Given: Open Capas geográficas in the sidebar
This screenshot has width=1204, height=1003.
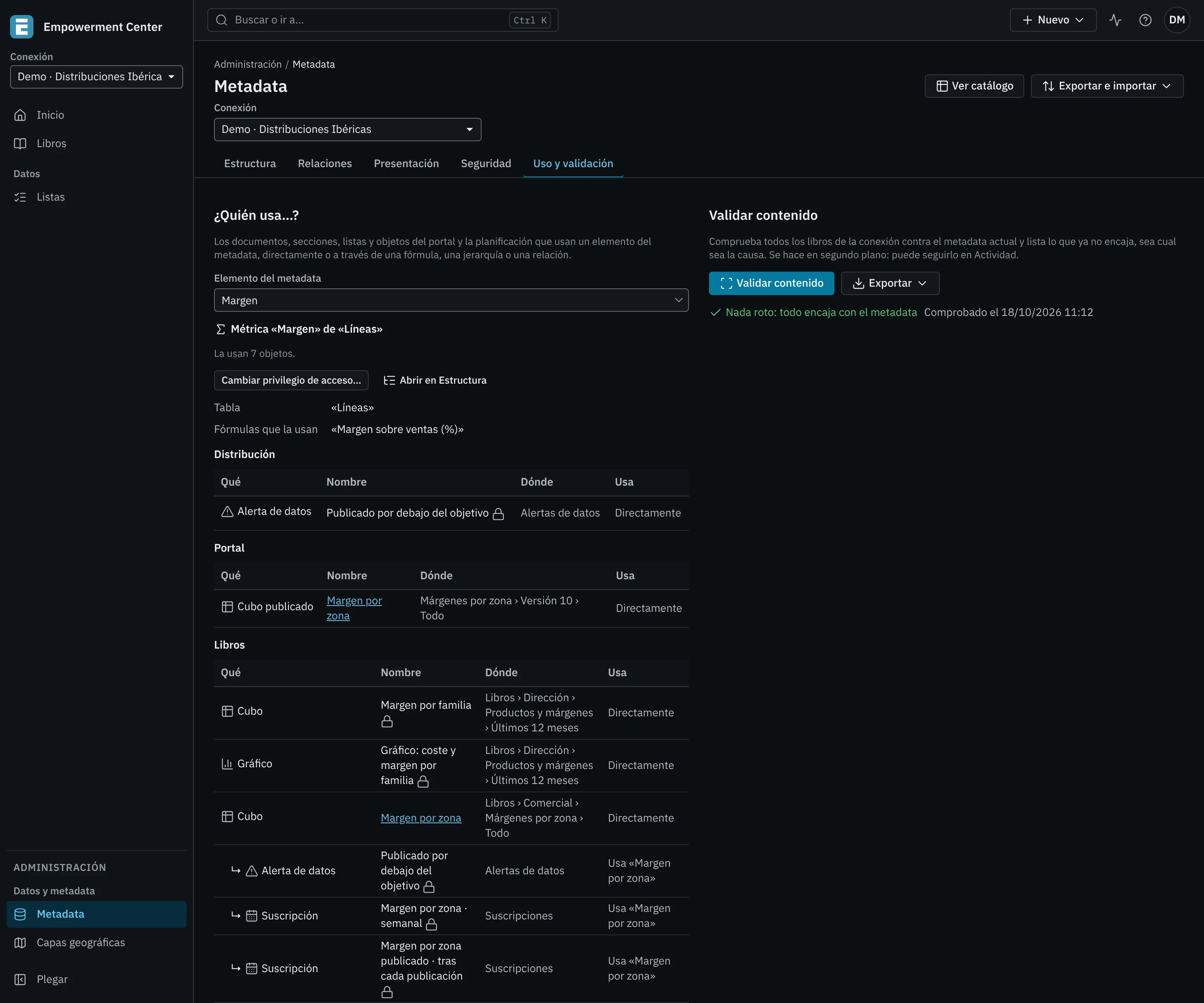Looking at the screenshot, I should (x=96, y=942).
